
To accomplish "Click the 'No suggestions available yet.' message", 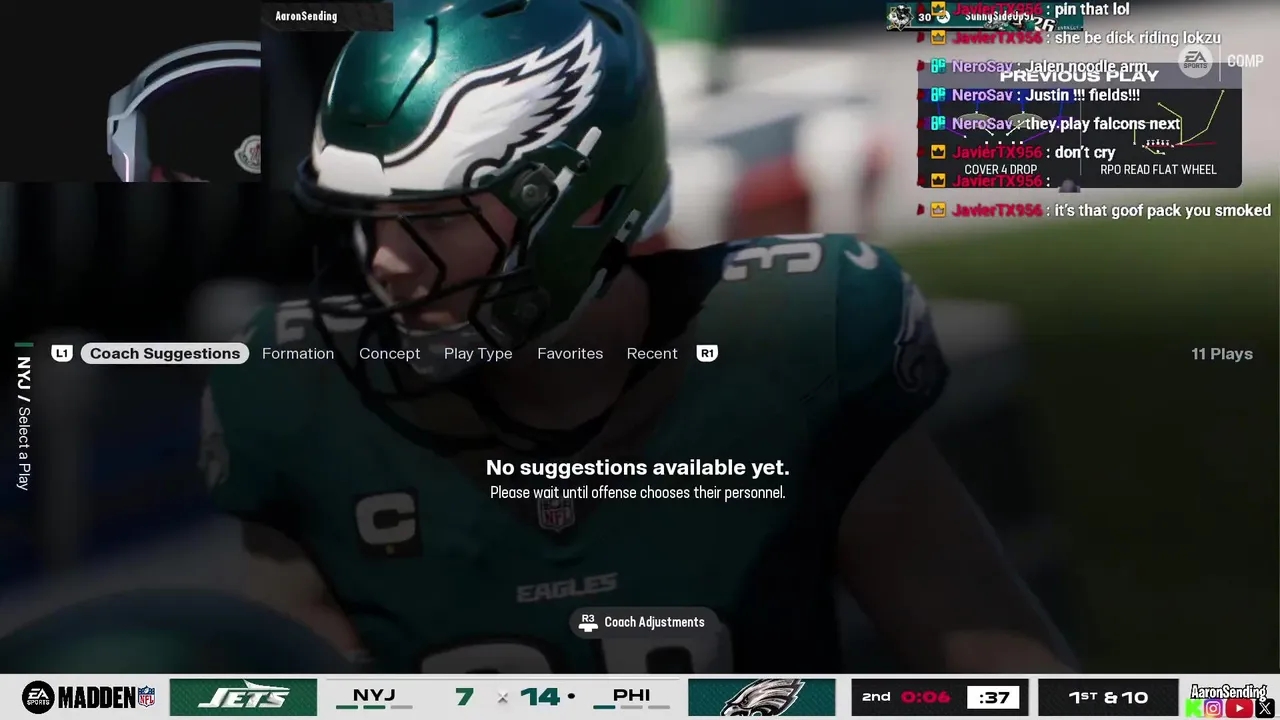I will [638, 467].
